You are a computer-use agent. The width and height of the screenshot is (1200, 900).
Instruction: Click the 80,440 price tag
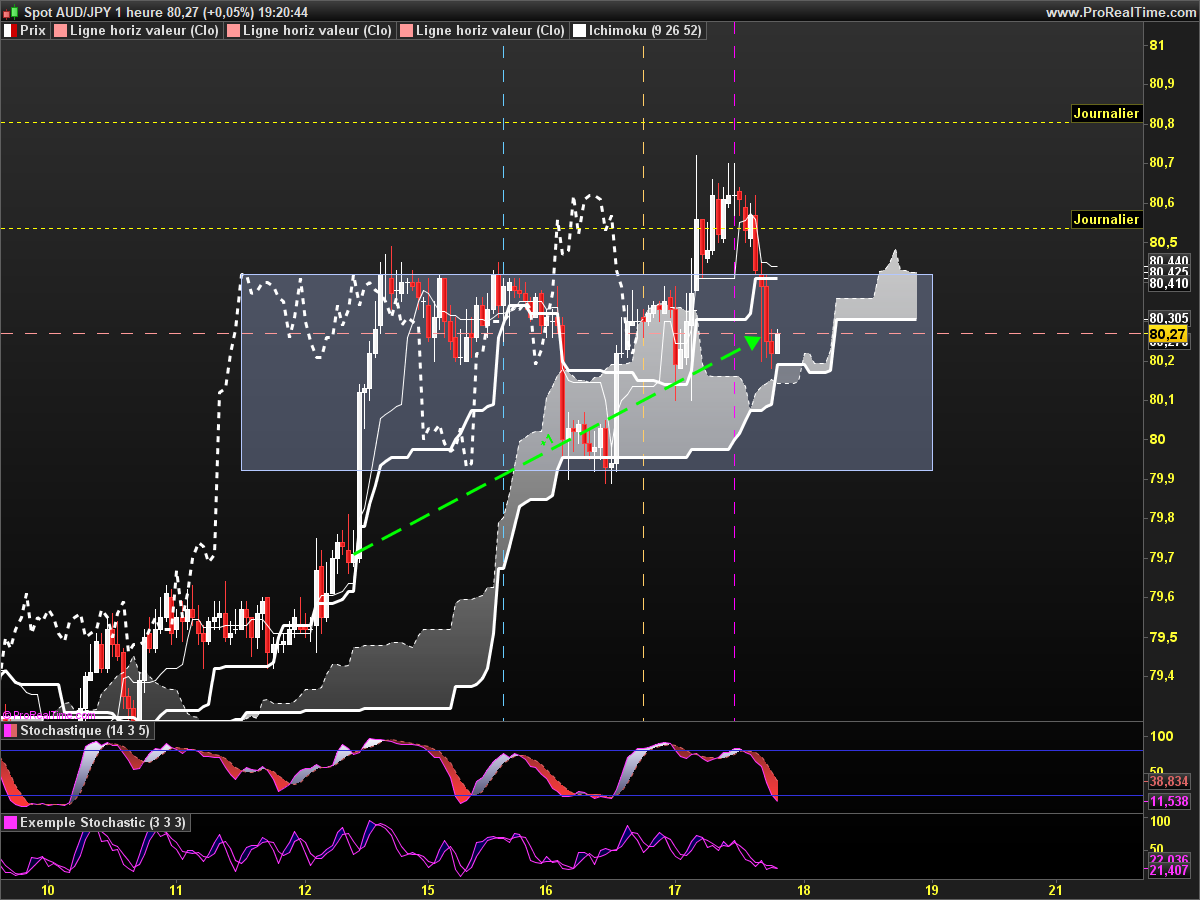tap(1168, 261)
